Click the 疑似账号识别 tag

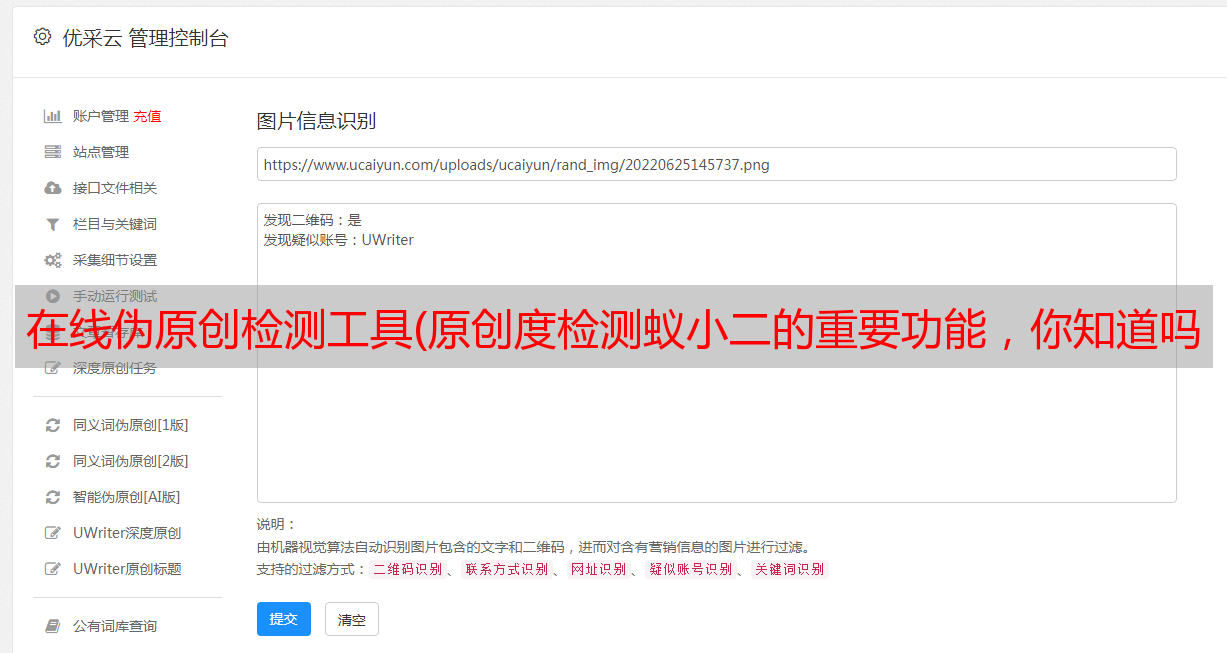[690, 569]
